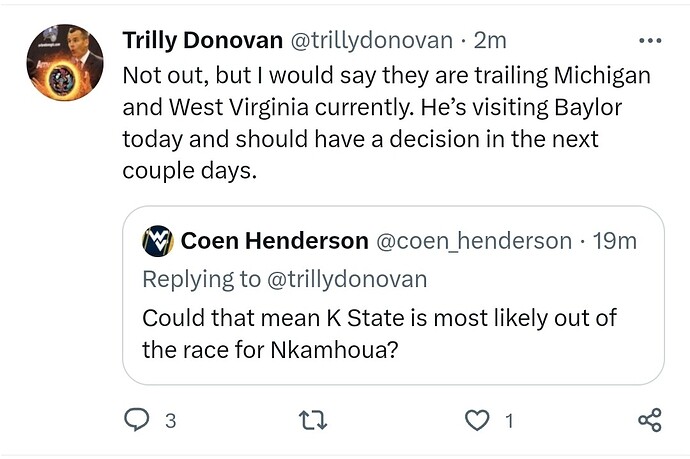Click the 'Replying to' label in quoted tweet
690x459 pixels.
pos(200,278)
